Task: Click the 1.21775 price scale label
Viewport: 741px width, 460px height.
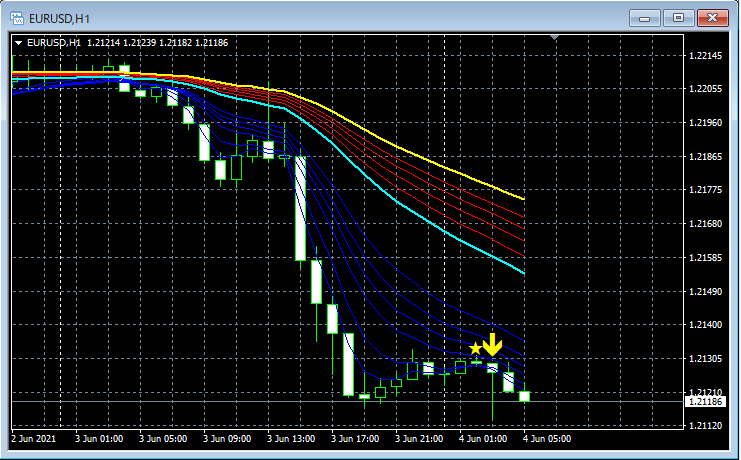Action: 705,190
